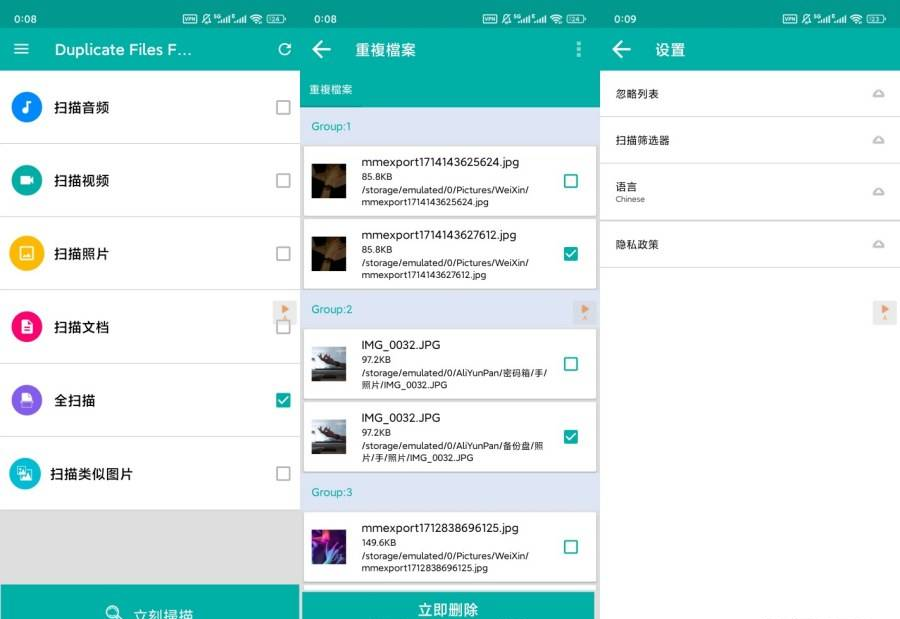
Task: Tap the muted bell icon on 设置 screen
Action: pyautogui.click(x=806, y=19)
